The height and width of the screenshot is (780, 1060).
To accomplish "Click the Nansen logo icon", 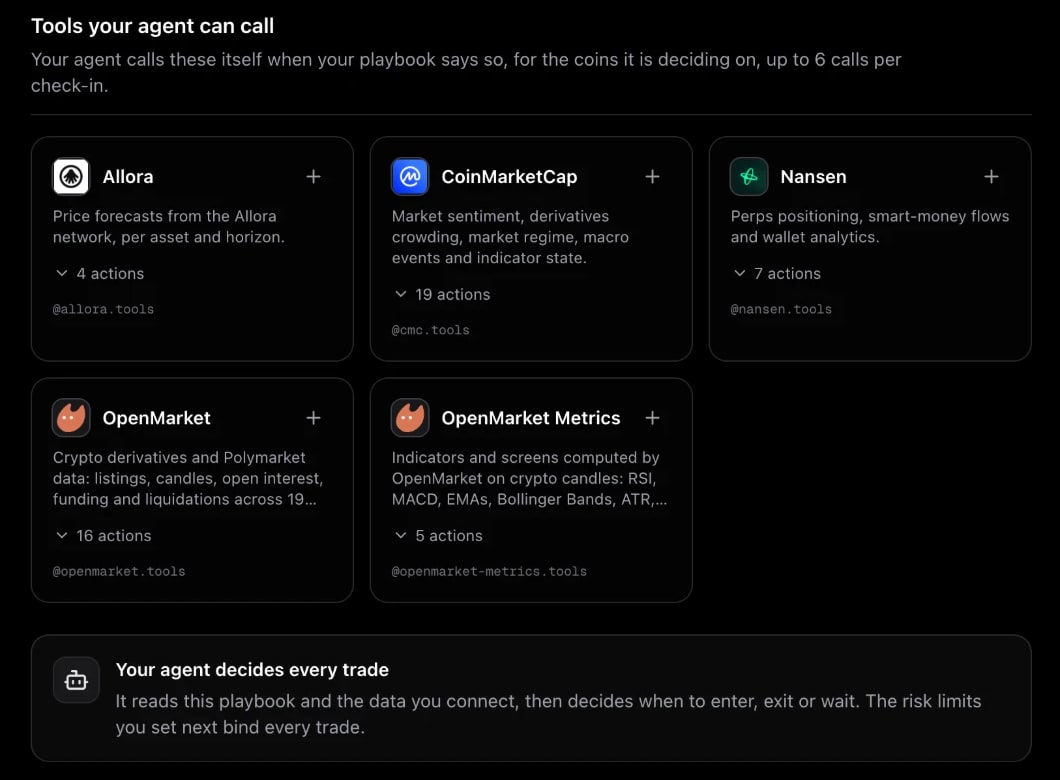I will (x=749, y=176).
